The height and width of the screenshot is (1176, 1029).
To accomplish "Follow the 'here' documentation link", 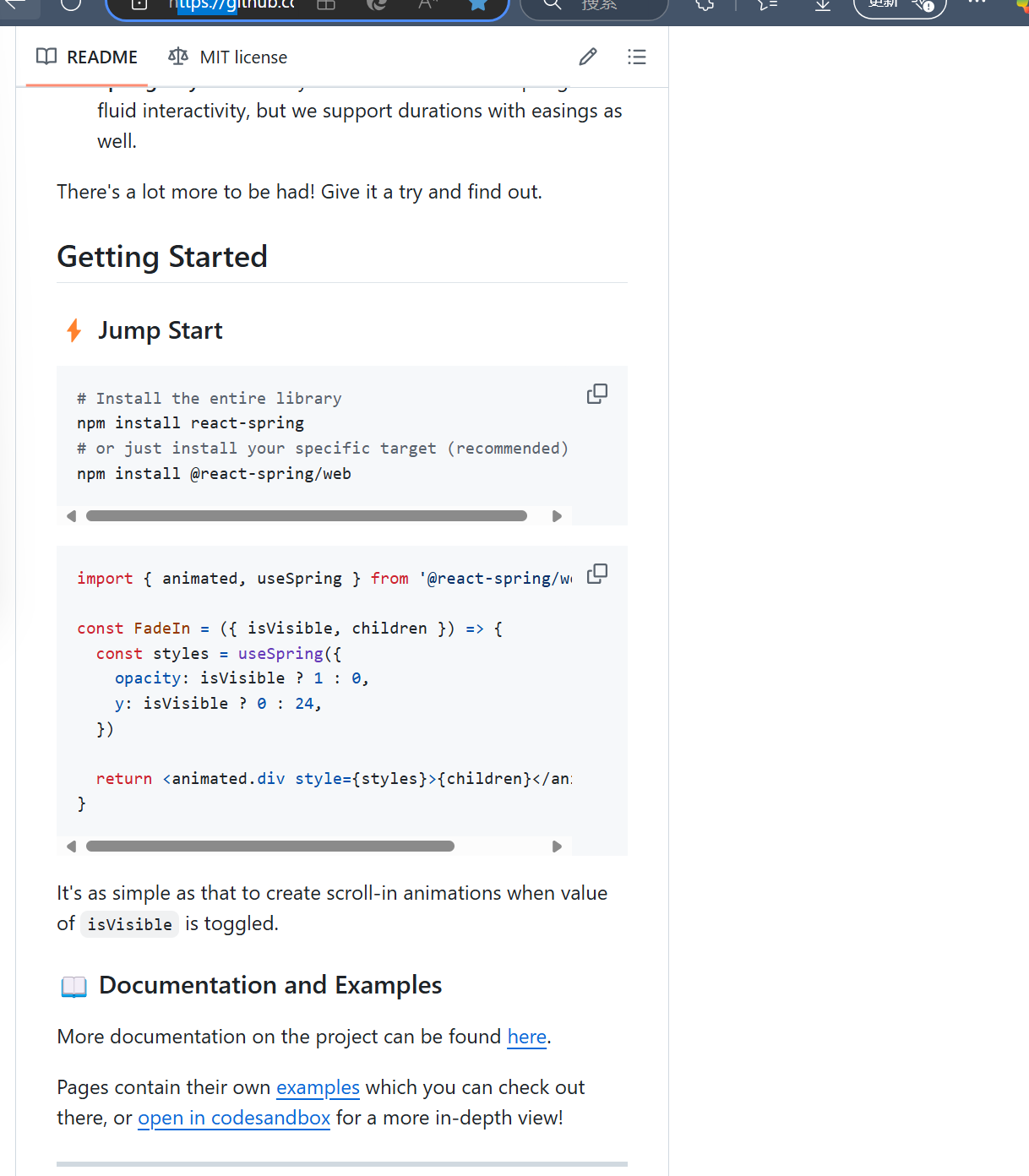I will 527,1037.
